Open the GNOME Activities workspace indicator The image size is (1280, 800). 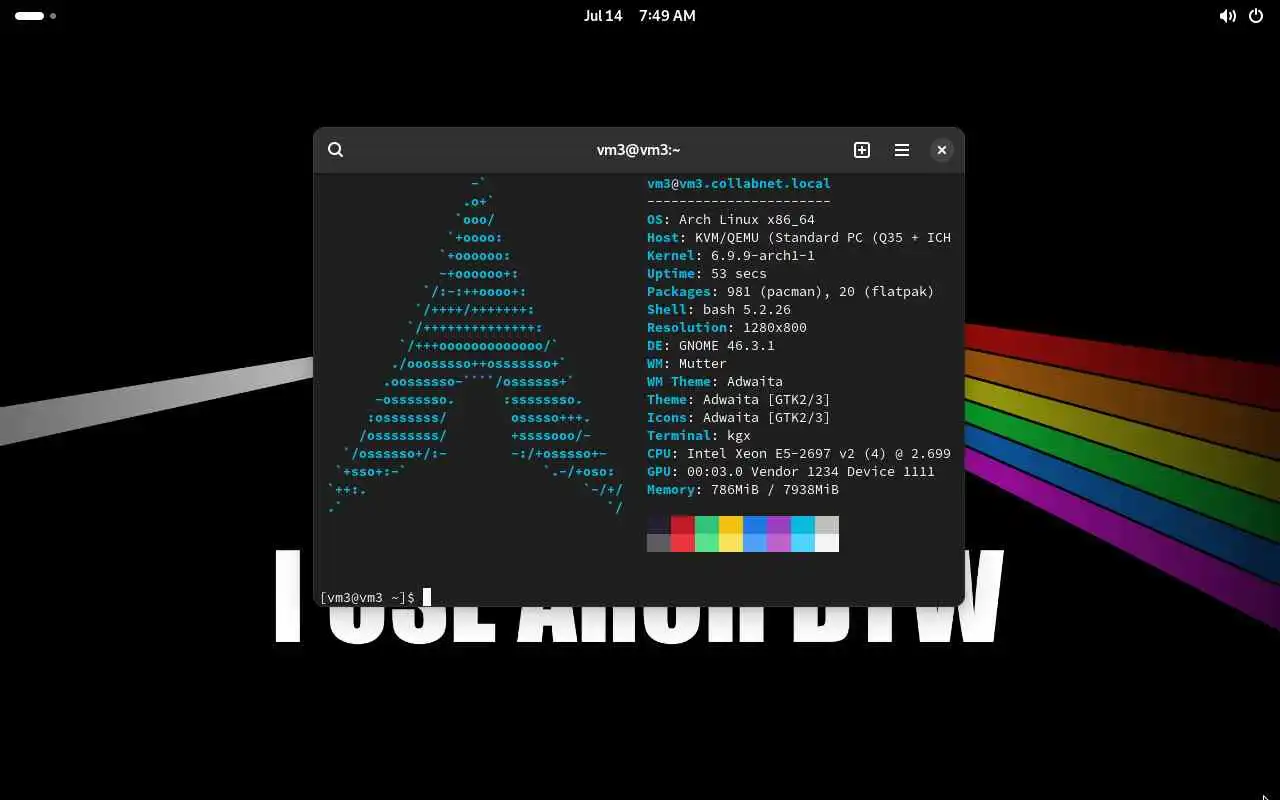pyautogui.click(x=35, y=16)
